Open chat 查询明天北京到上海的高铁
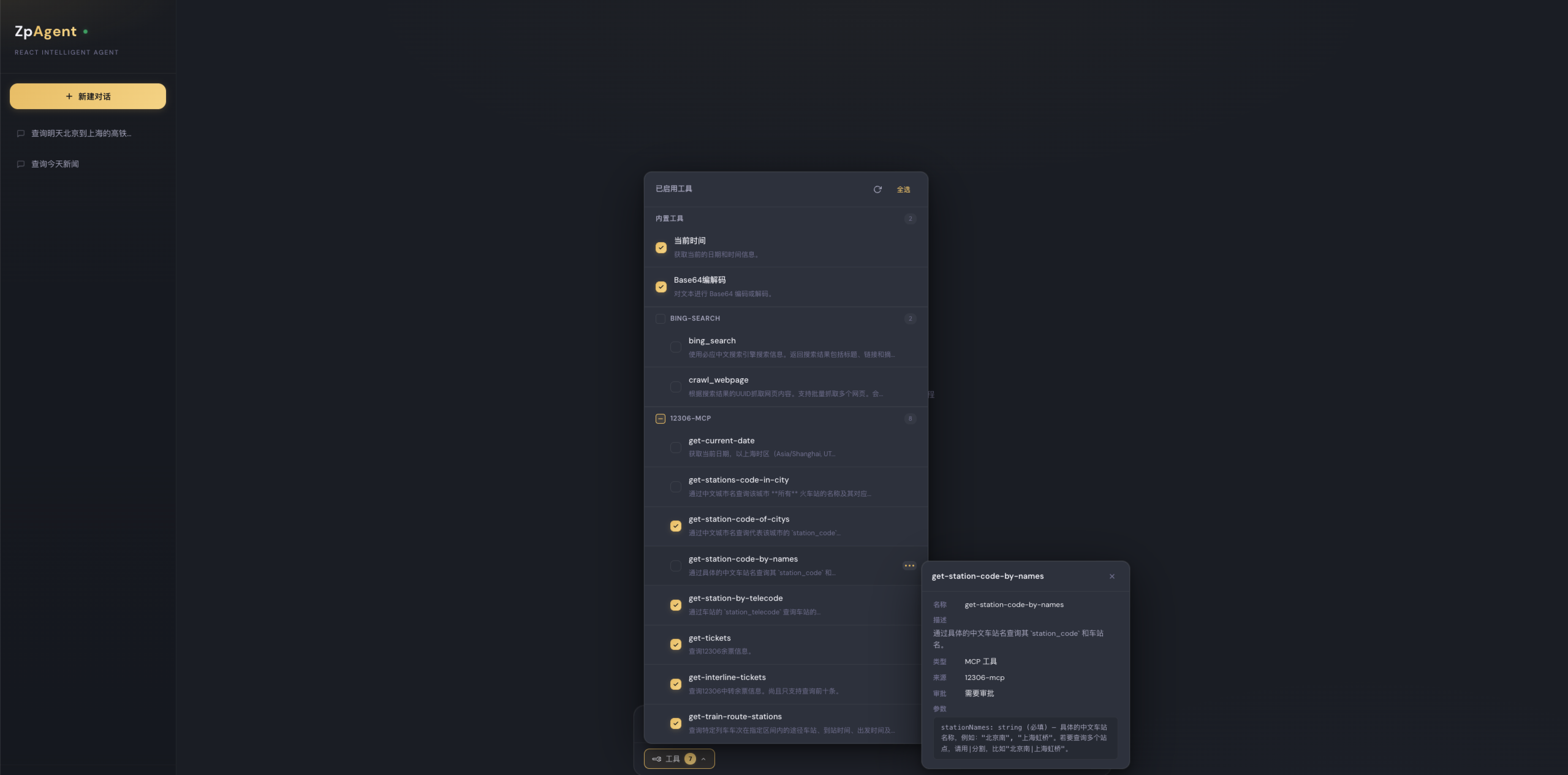Viewport: 1568px width, 775px height. pos(88,133)
